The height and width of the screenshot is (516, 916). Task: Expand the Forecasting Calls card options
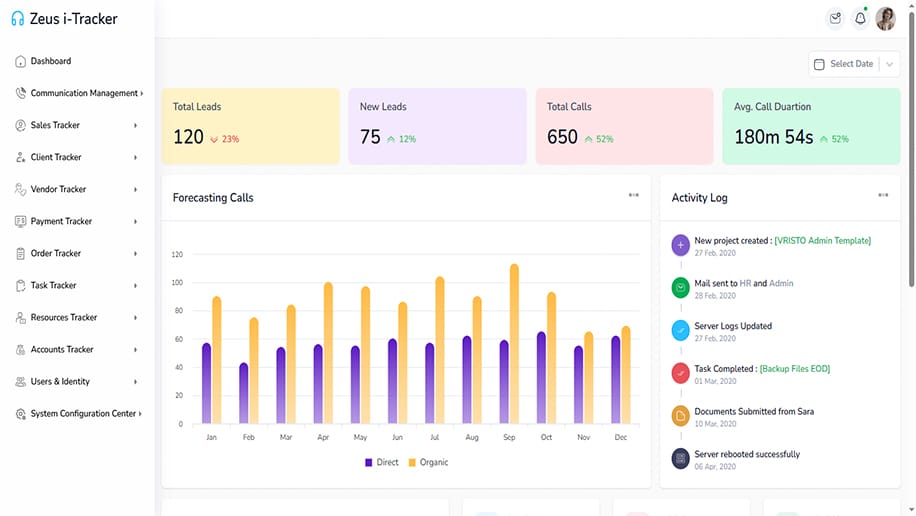pyautogui.click(x=633, y=196)
